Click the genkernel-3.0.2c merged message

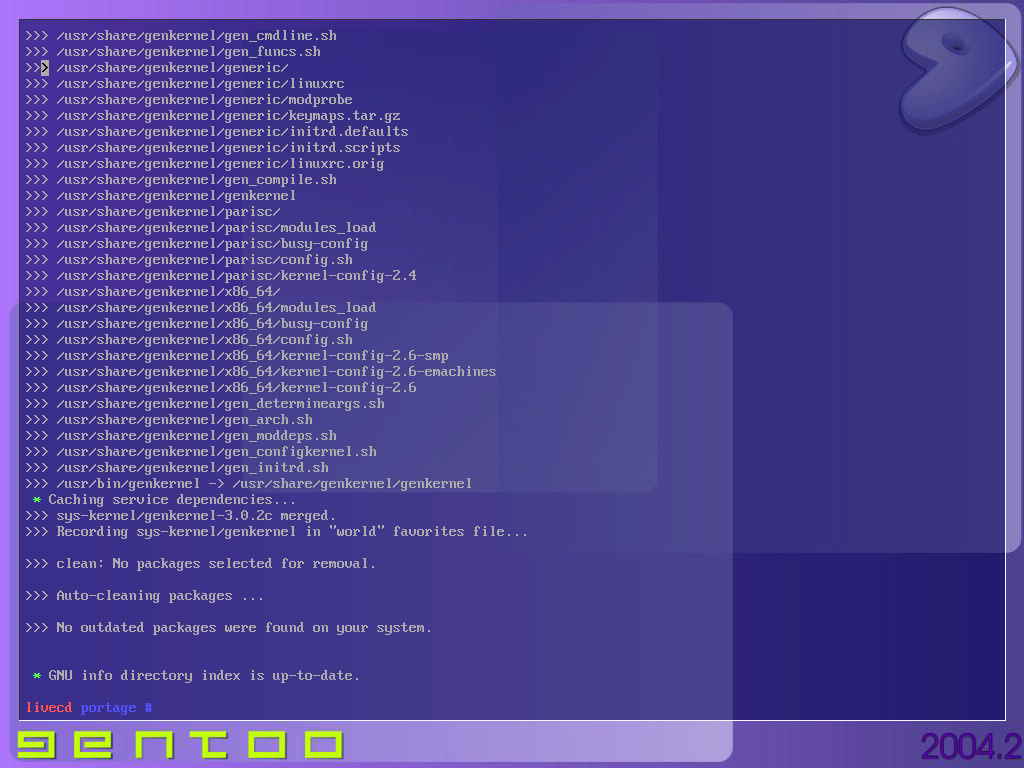[x=181, y=515]
